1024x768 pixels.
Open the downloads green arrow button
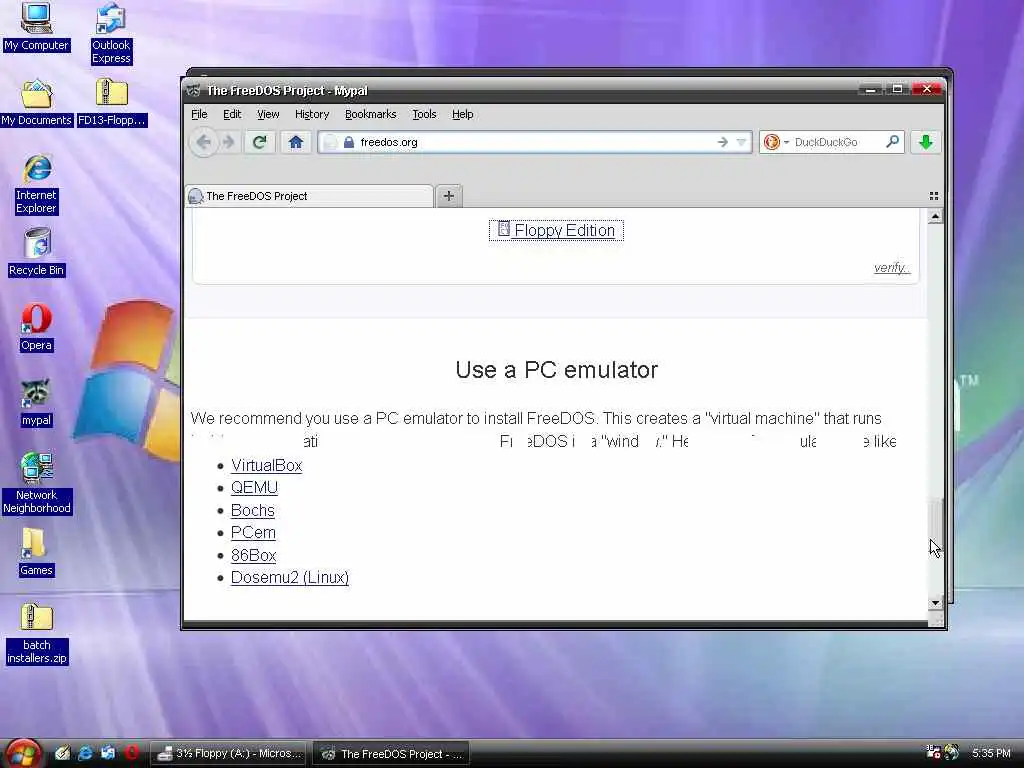click(925, 142)
